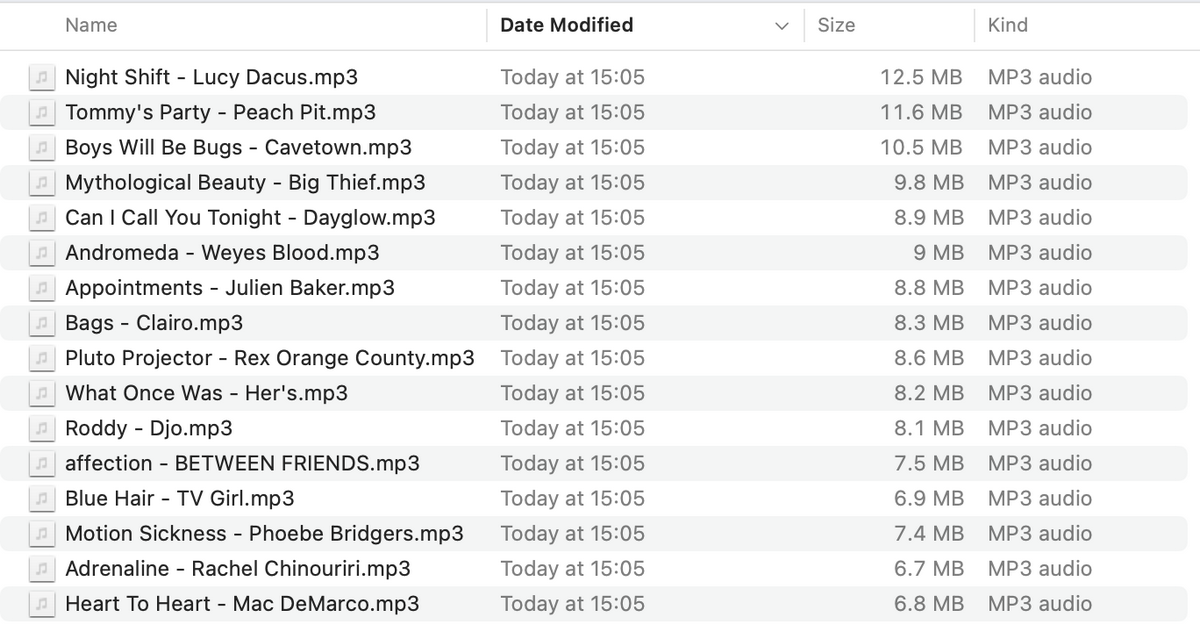
Task: Click the affection - BETWEEN FRIENDS file icon
Action: (42, 463)
